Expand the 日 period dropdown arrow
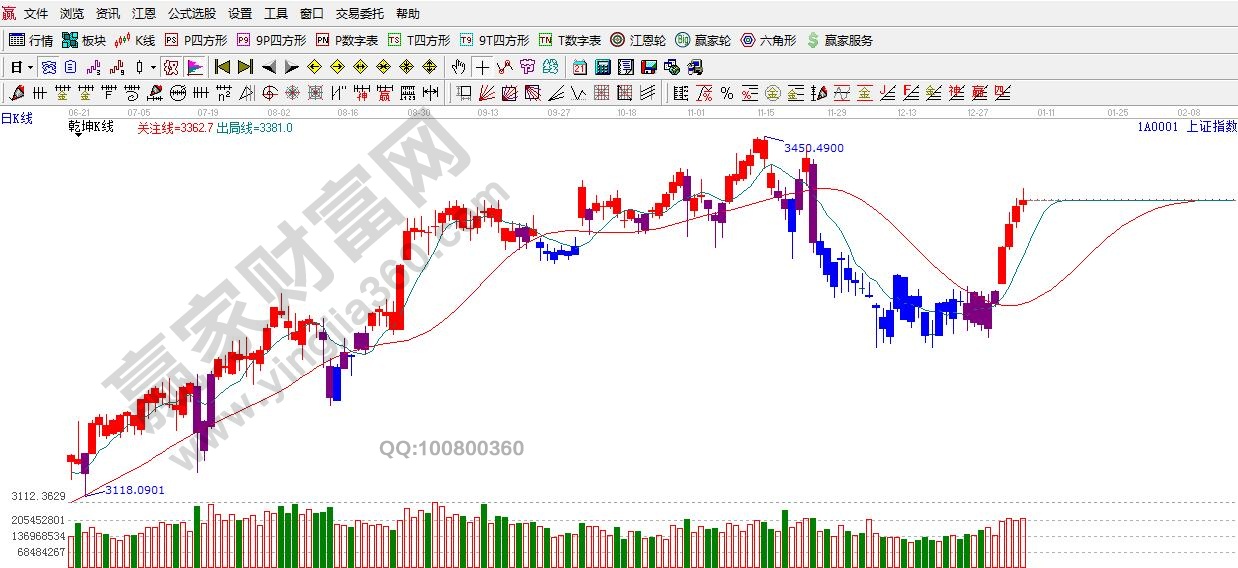This screenshot has width=1238, height=568. pyautogui.click(x=30, y=67)
